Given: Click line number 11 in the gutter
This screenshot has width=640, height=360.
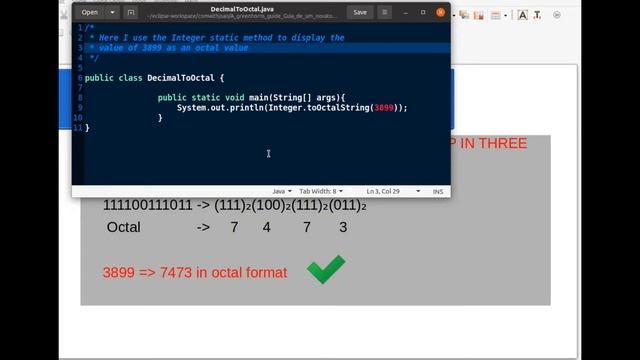Looking at the screenshot, I should (x=78, y=128).
